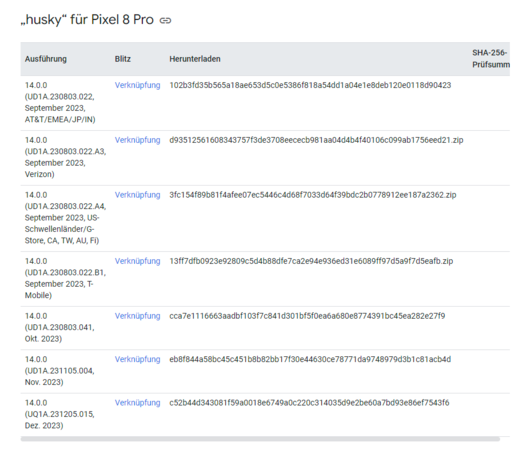This screenshot has width=519, height=450.
Task: Click the cca7e1116663aadb... download entry
Action: [x=307, y=316]
